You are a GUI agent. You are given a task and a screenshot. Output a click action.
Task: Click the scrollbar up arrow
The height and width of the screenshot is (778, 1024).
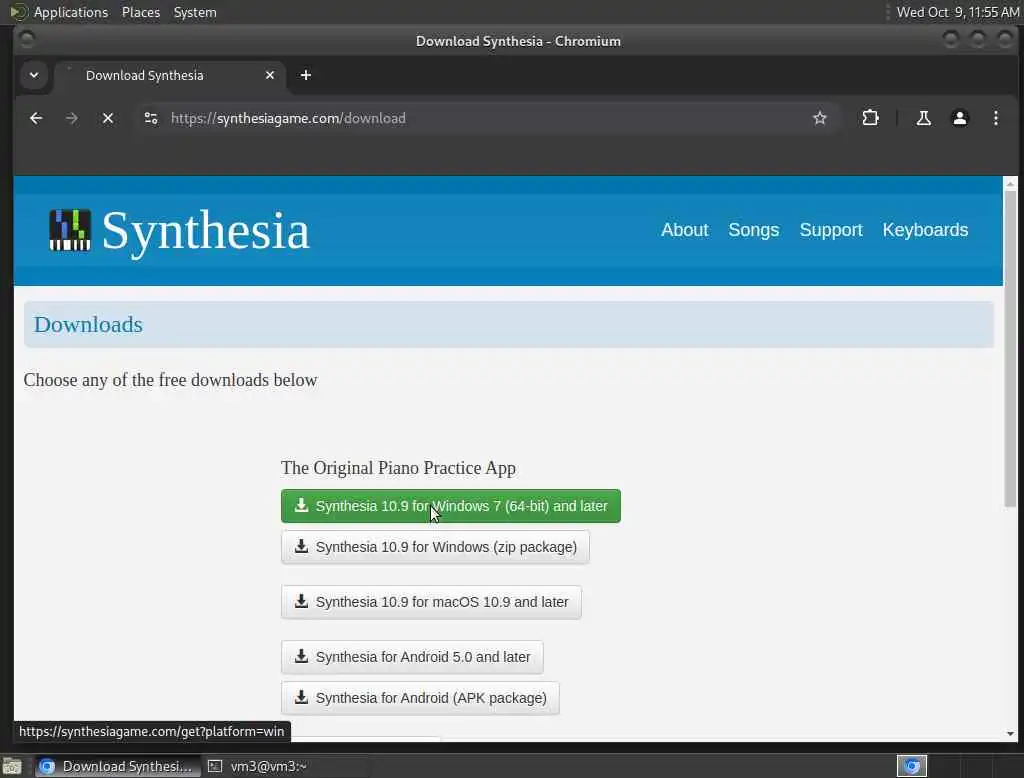(x=1010, y=184)
